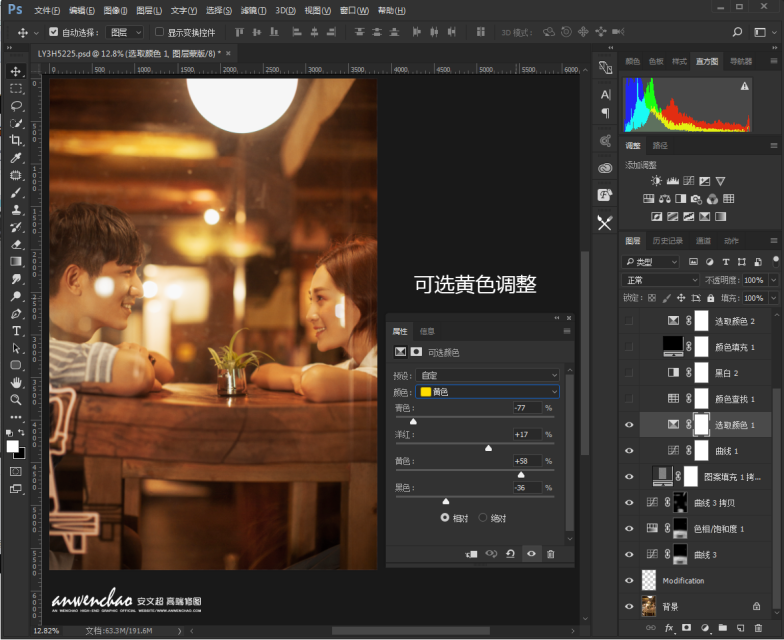Open the 滤镜 menu
The height and width of the screenshot is (640, 784).
click(x=253, y=10)
